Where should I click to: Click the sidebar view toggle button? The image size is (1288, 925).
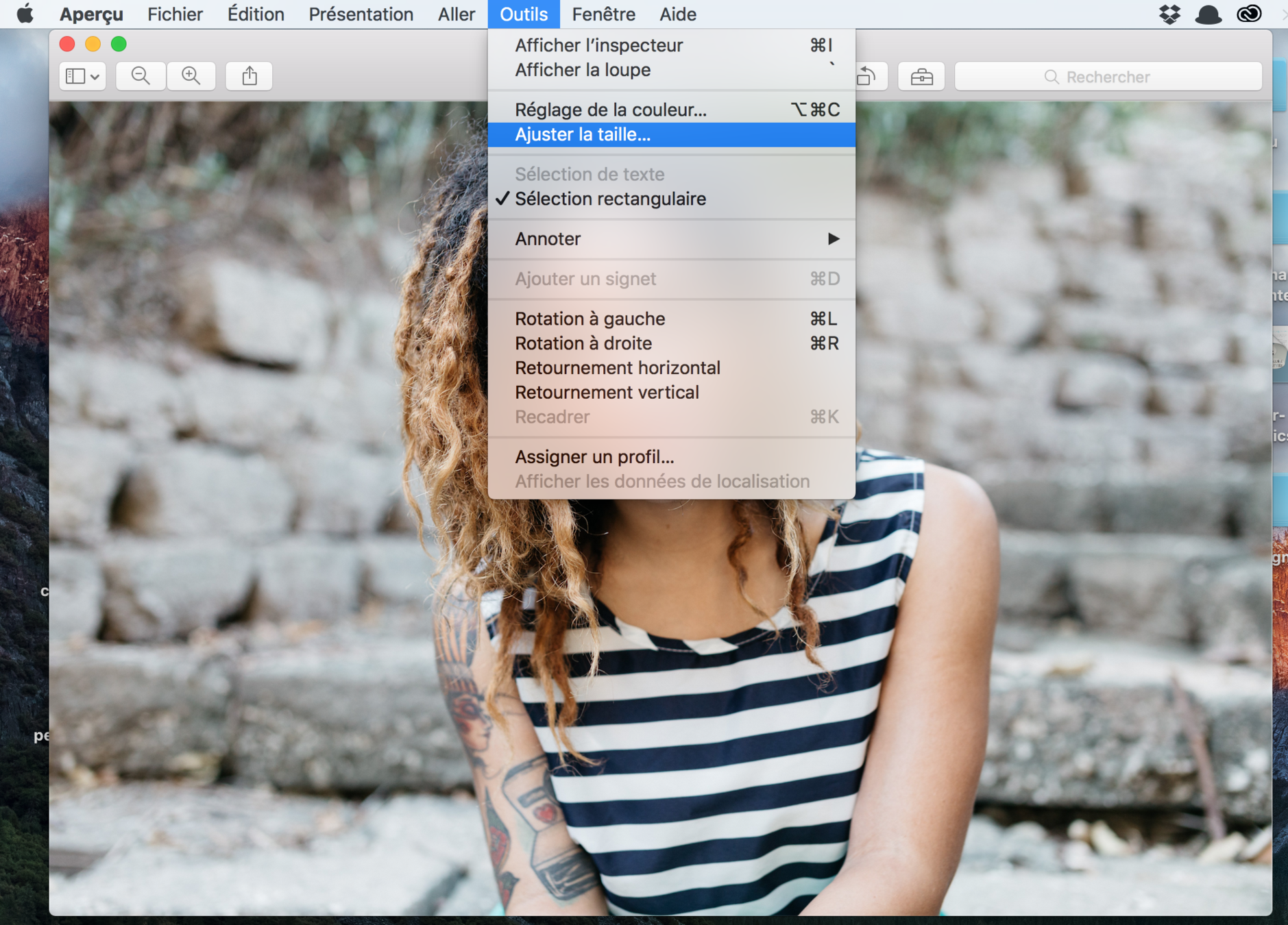click(82, 76)
